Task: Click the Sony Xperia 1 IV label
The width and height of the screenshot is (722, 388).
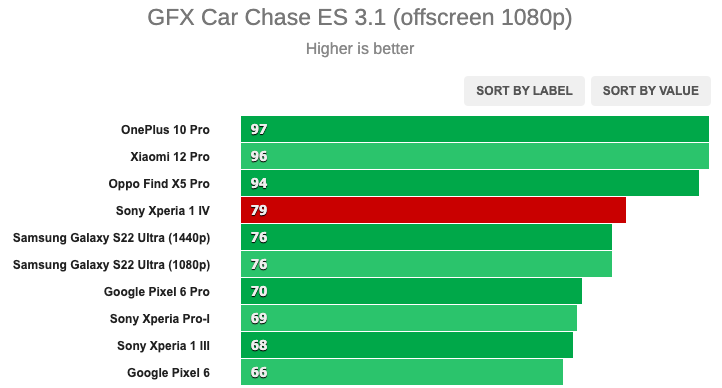Action: (x=163, y=211)
